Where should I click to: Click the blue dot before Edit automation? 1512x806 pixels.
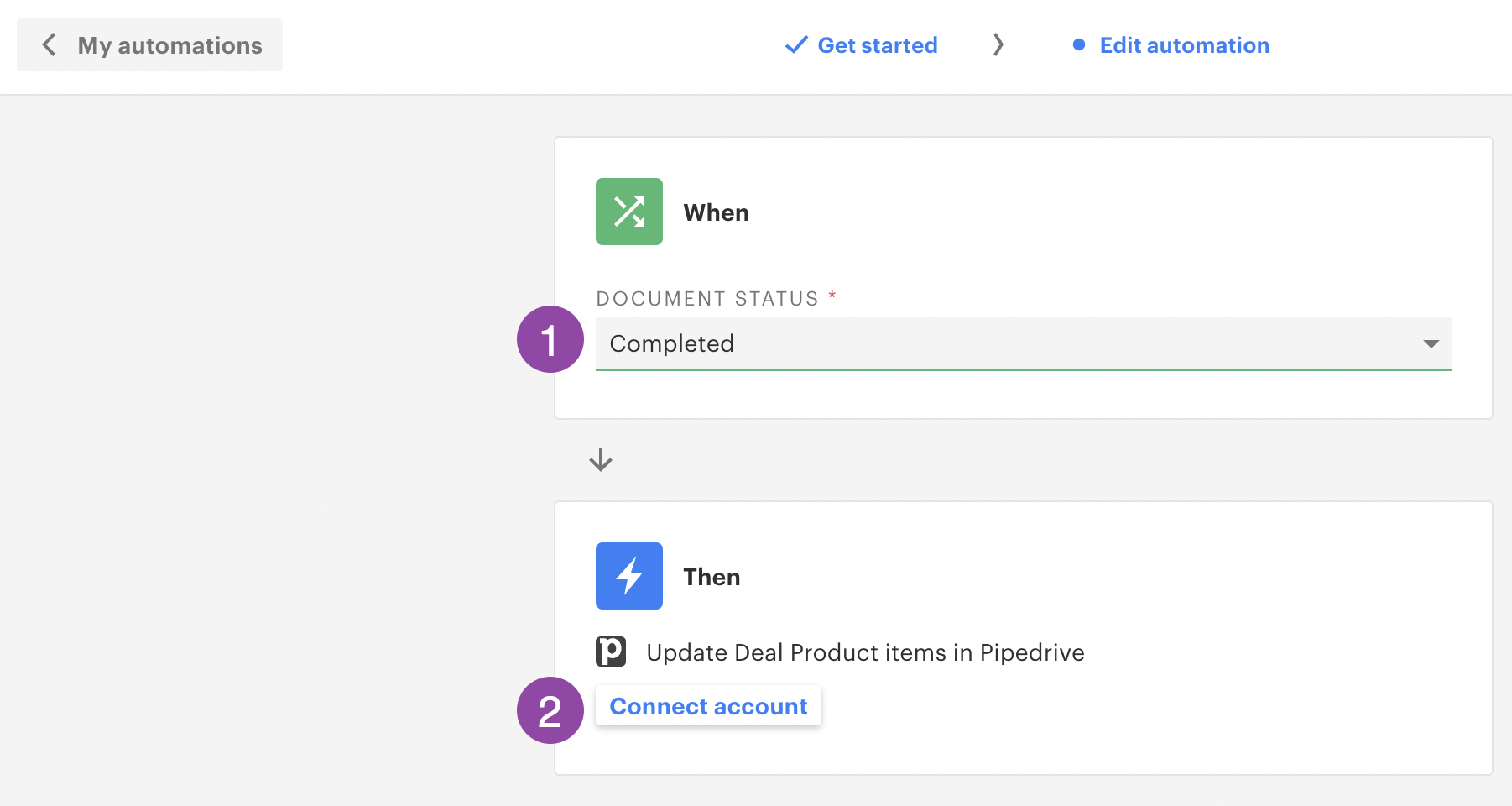(x=1079, y=44)
